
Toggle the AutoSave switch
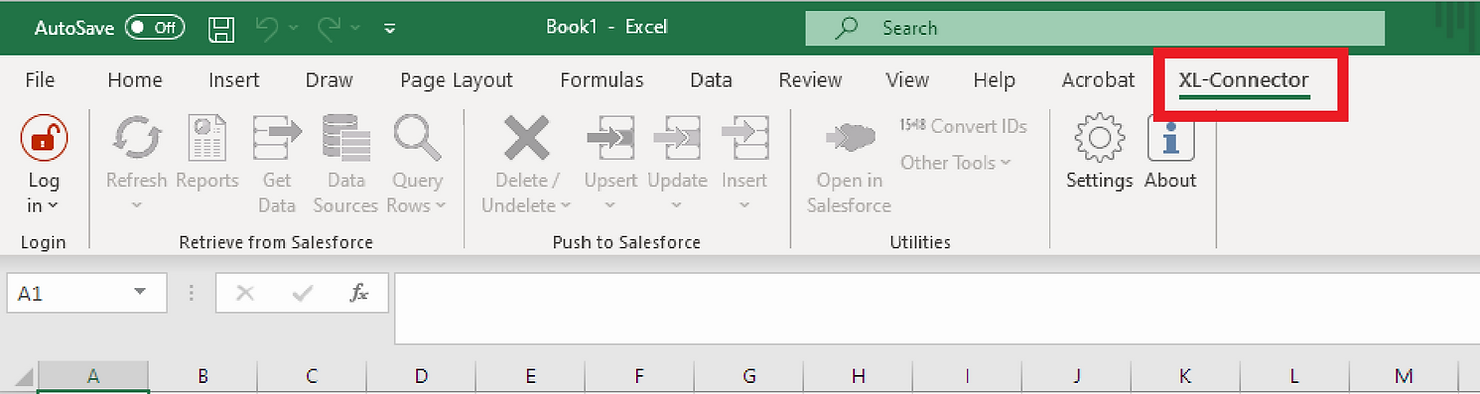click(154, 28)
